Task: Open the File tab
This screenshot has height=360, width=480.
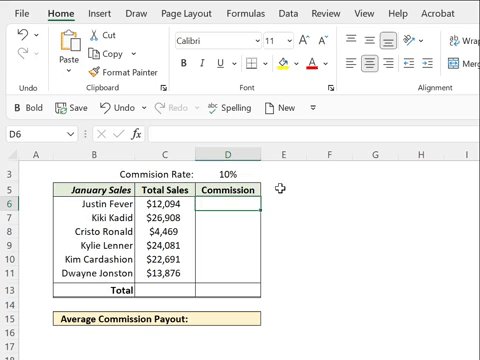Action: coord(22,14)
